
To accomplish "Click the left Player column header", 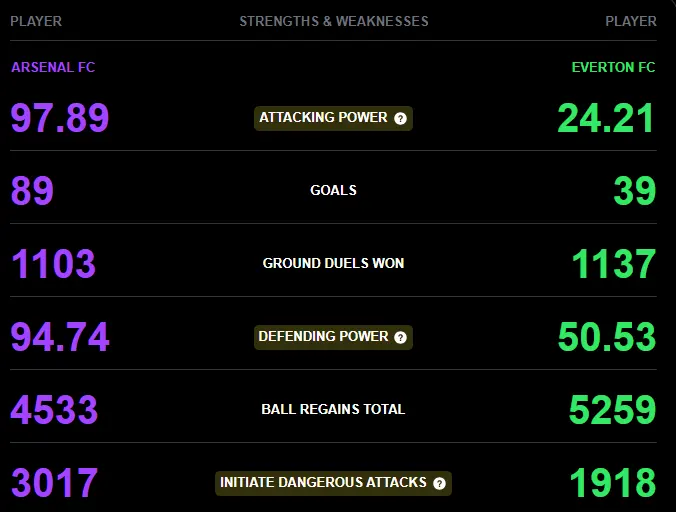I will click(36, 21).
